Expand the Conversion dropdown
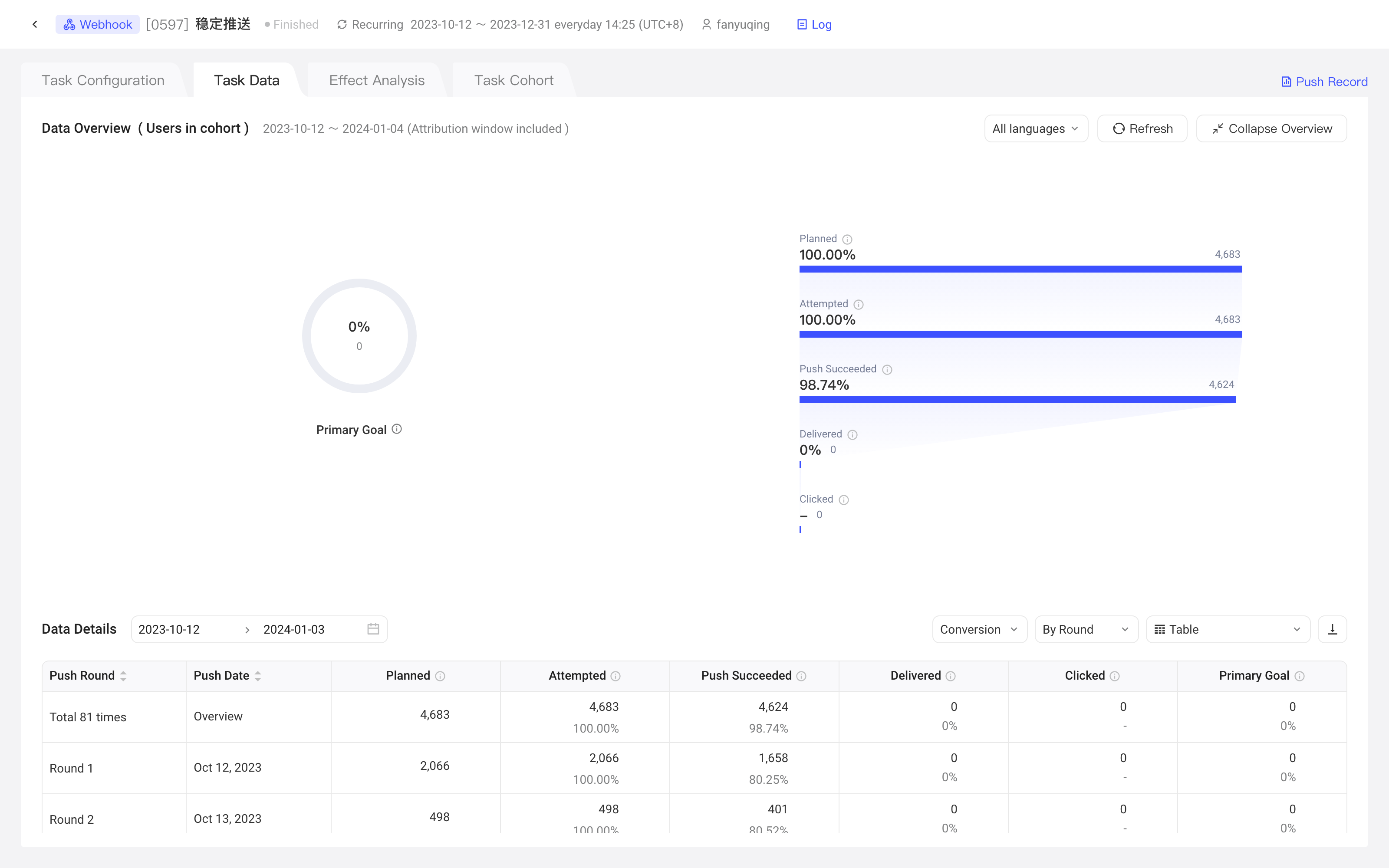The width and height of the screenshot is (1389, 868). point(979,629)
